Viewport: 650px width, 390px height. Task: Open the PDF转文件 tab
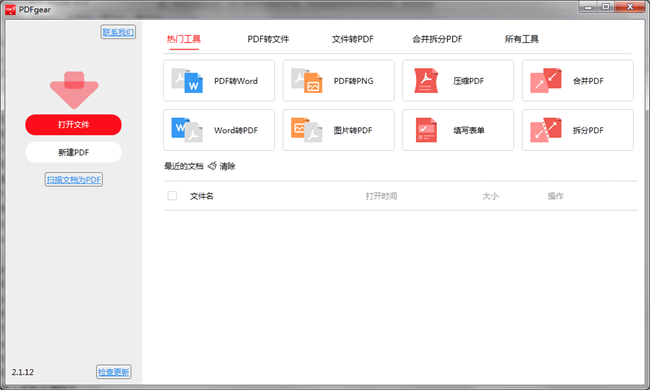(268, 39)
